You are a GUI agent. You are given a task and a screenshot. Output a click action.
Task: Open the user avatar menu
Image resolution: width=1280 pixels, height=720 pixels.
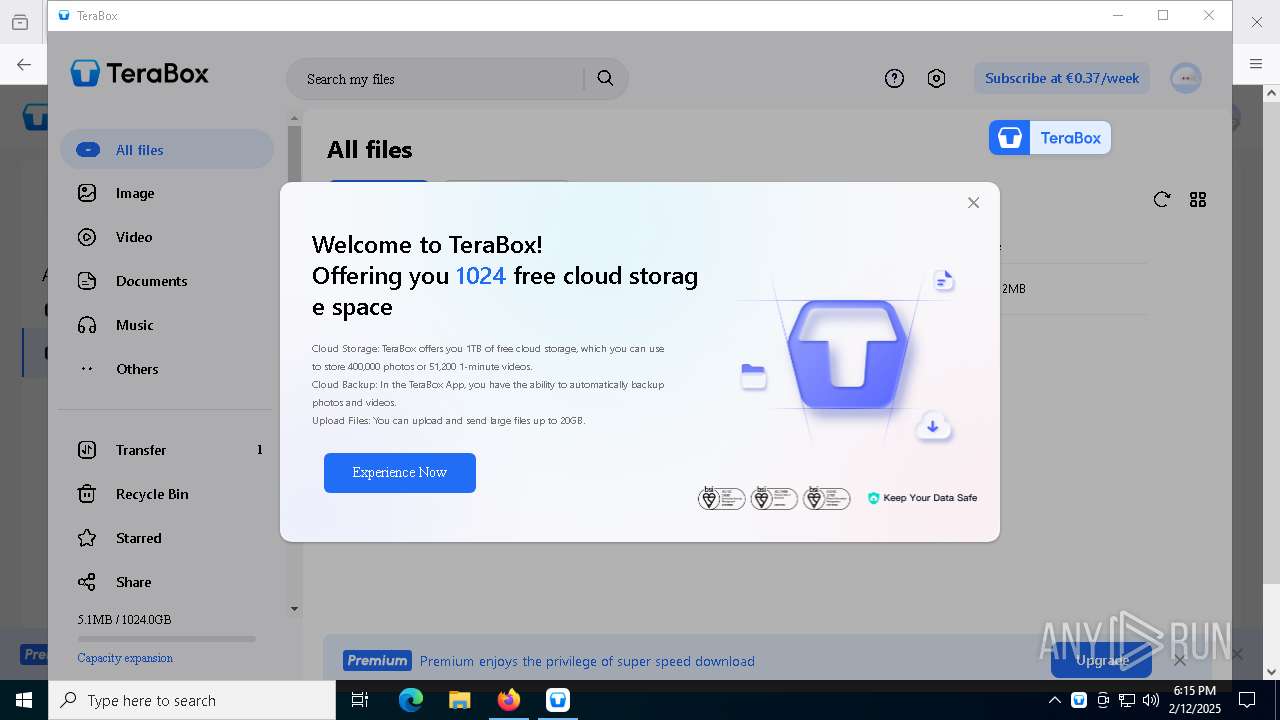(x=1186, y=78)
